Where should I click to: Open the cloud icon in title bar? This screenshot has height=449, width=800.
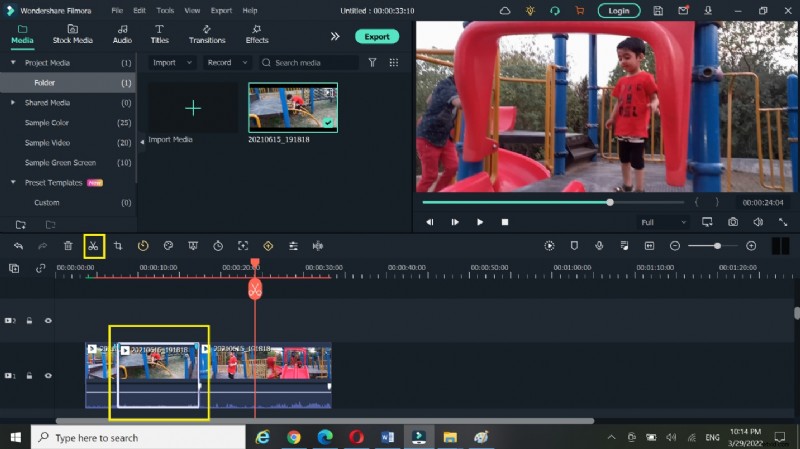tap(505, 10)
